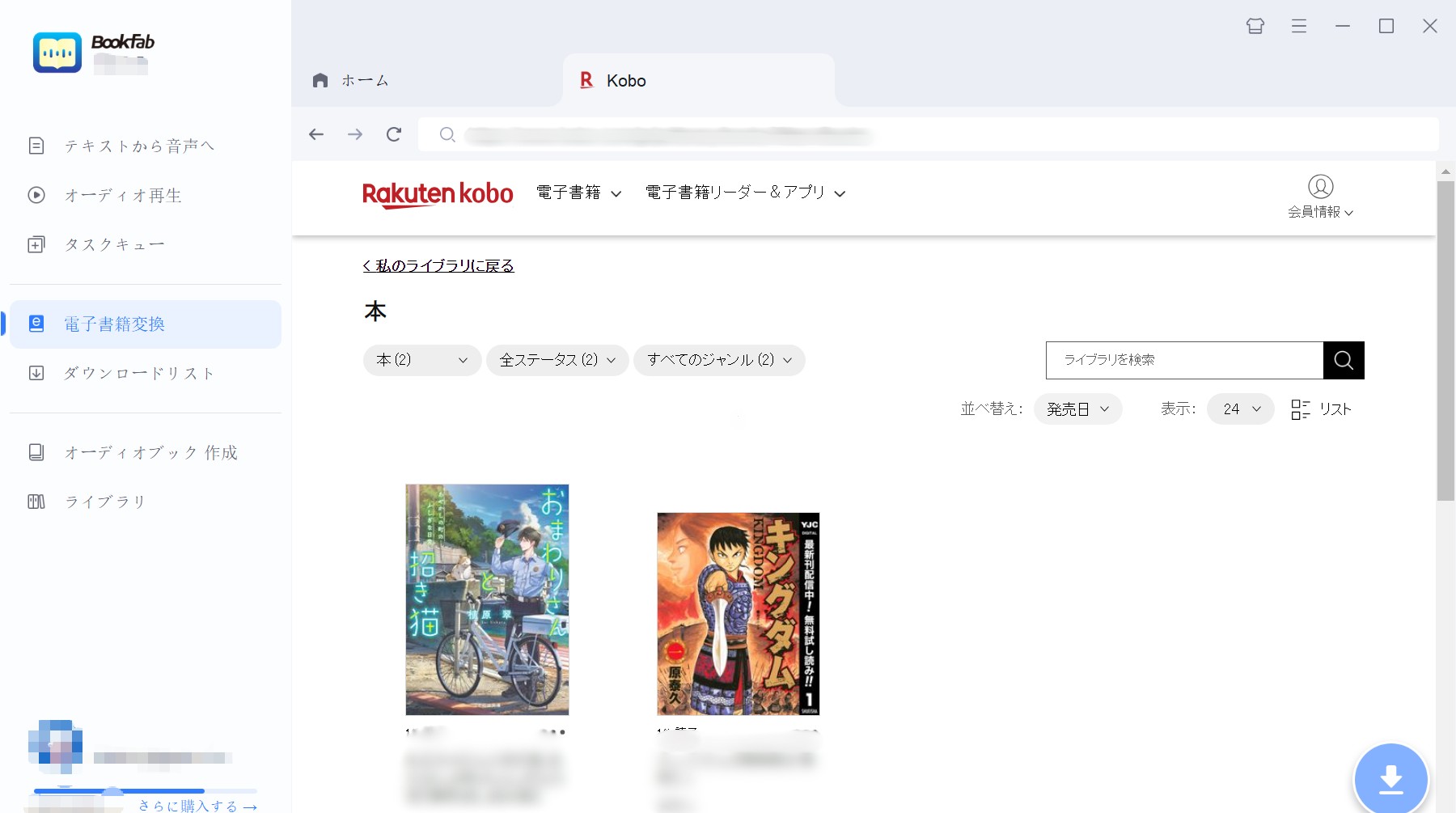This screenshot has width=1456, height=813.
Task: Open ダウンロードリスト in sidebar
Action: coord(146,373)
